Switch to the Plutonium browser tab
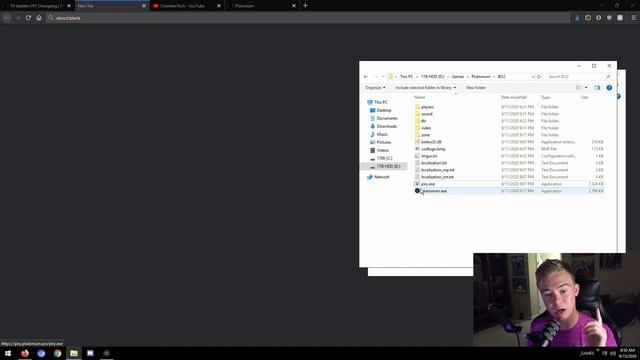Image resolution: width=640 pixels, height=360 pixels. (262, 6)
